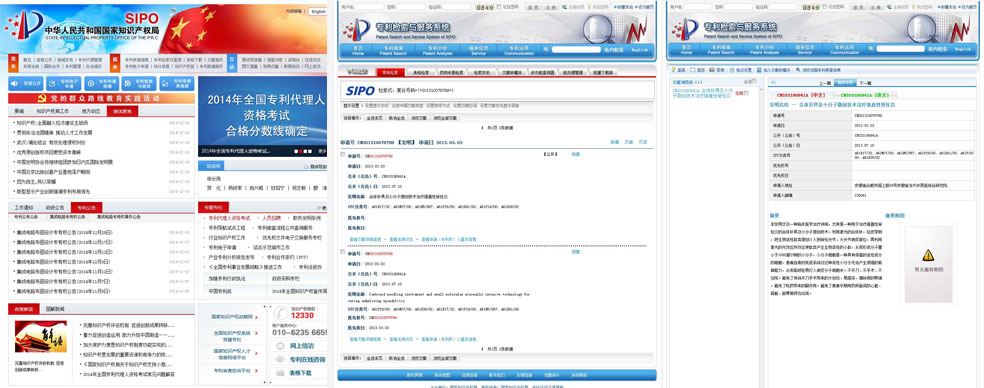The image size is (984, 388).
Task: Select the red highlighted news tab on the homepage
Action: pos(123,110)
